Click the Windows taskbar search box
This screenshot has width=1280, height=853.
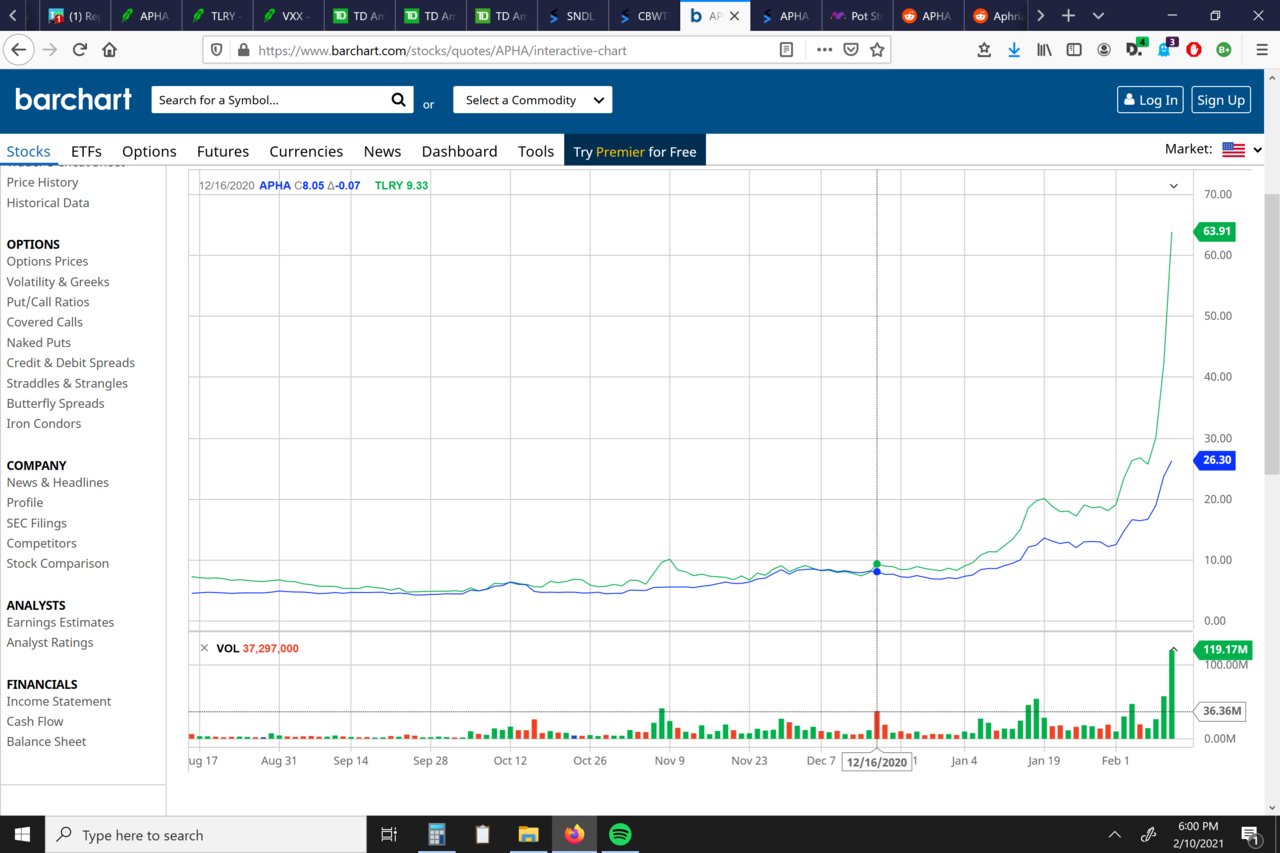[x=206, y=834]
